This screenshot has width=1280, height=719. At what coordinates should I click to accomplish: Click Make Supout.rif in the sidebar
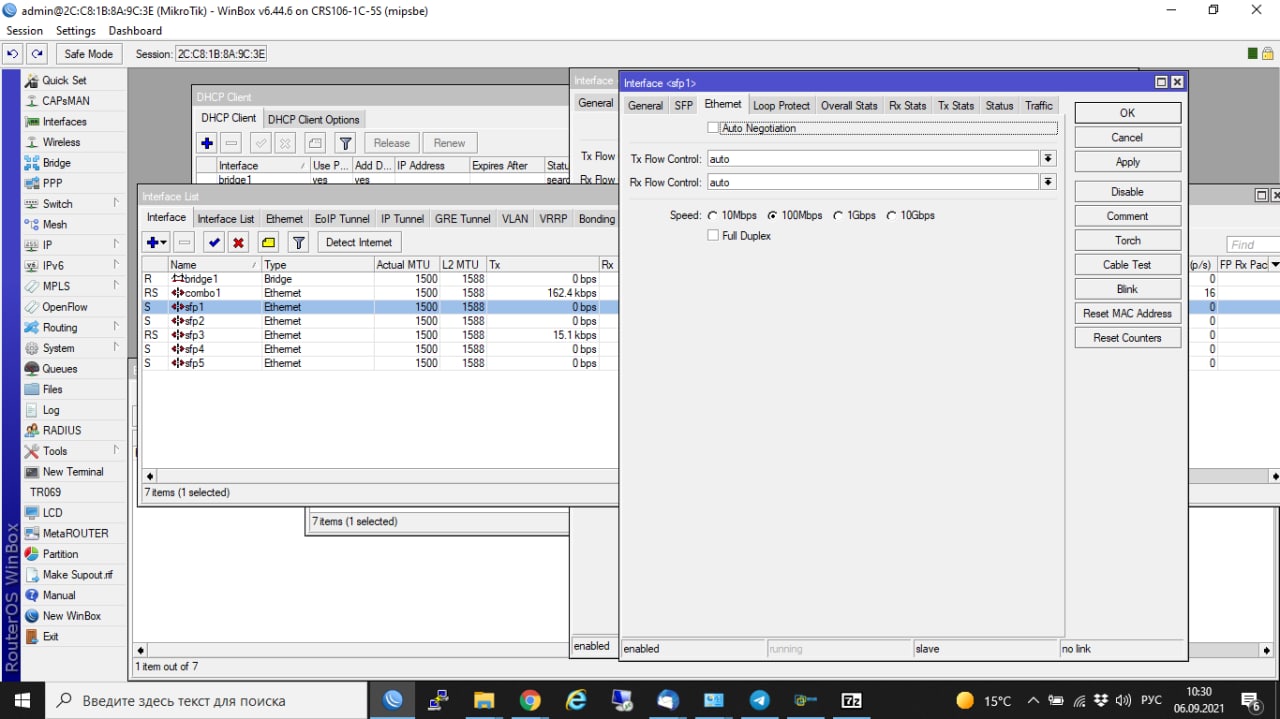[x=77, y=575]
